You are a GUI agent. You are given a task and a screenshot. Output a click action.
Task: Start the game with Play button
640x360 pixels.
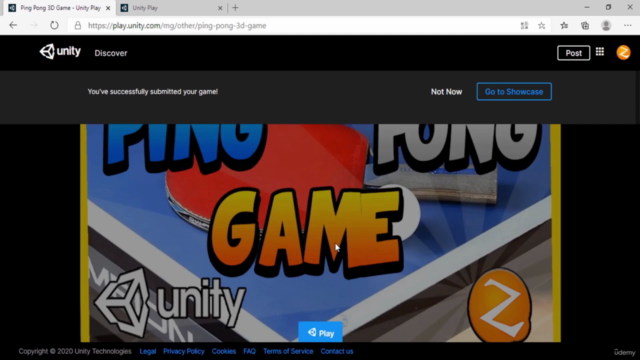320,332
